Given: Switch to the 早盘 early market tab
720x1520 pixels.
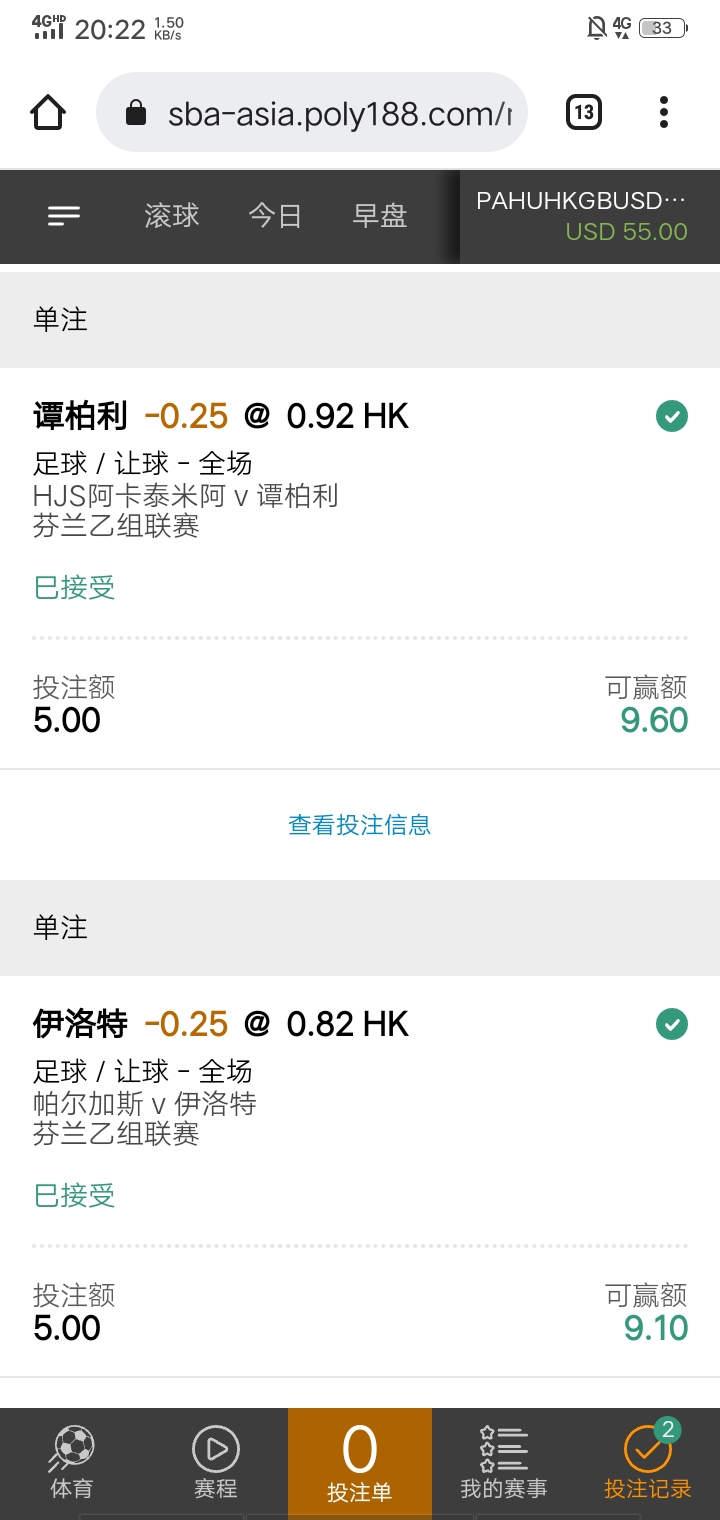Looking at the screenshot, I should coord(380,216).
